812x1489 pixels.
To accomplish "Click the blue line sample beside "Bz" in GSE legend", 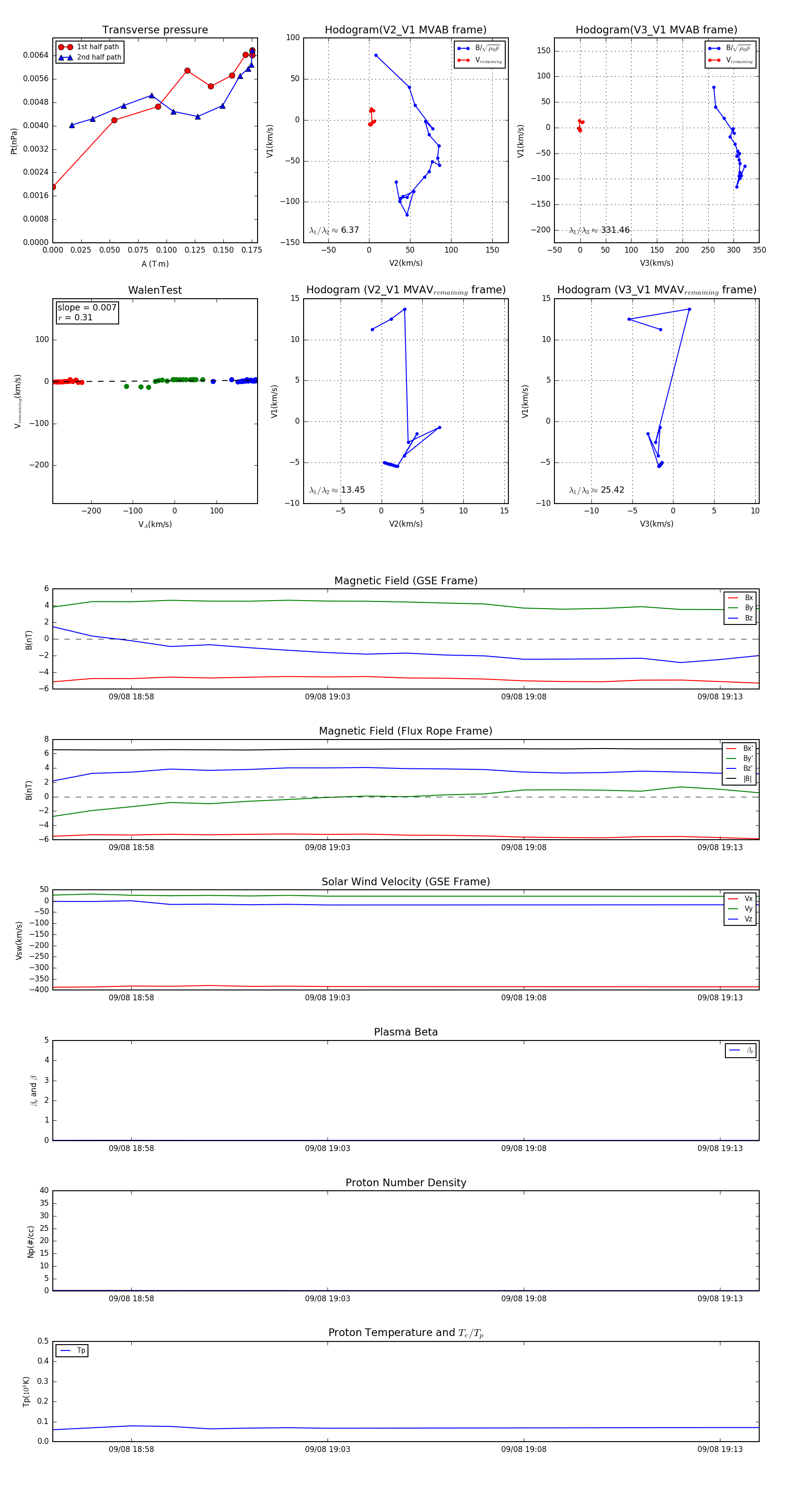I will coord(733,618).
